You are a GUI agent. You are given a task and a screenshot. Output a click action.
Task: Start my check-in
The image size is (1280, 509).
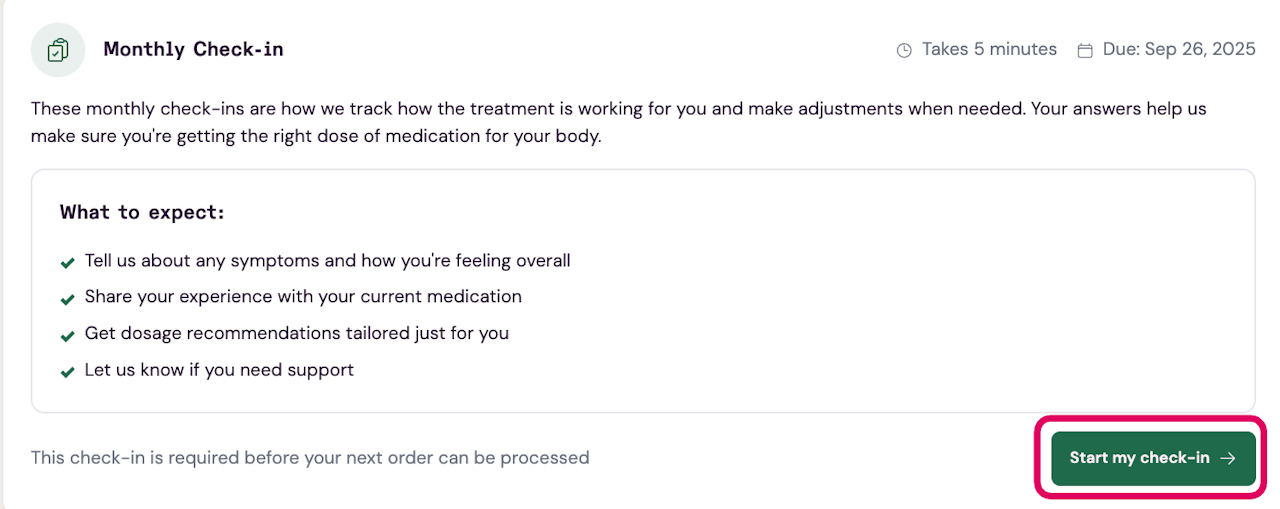click(x=1153, y=458)
